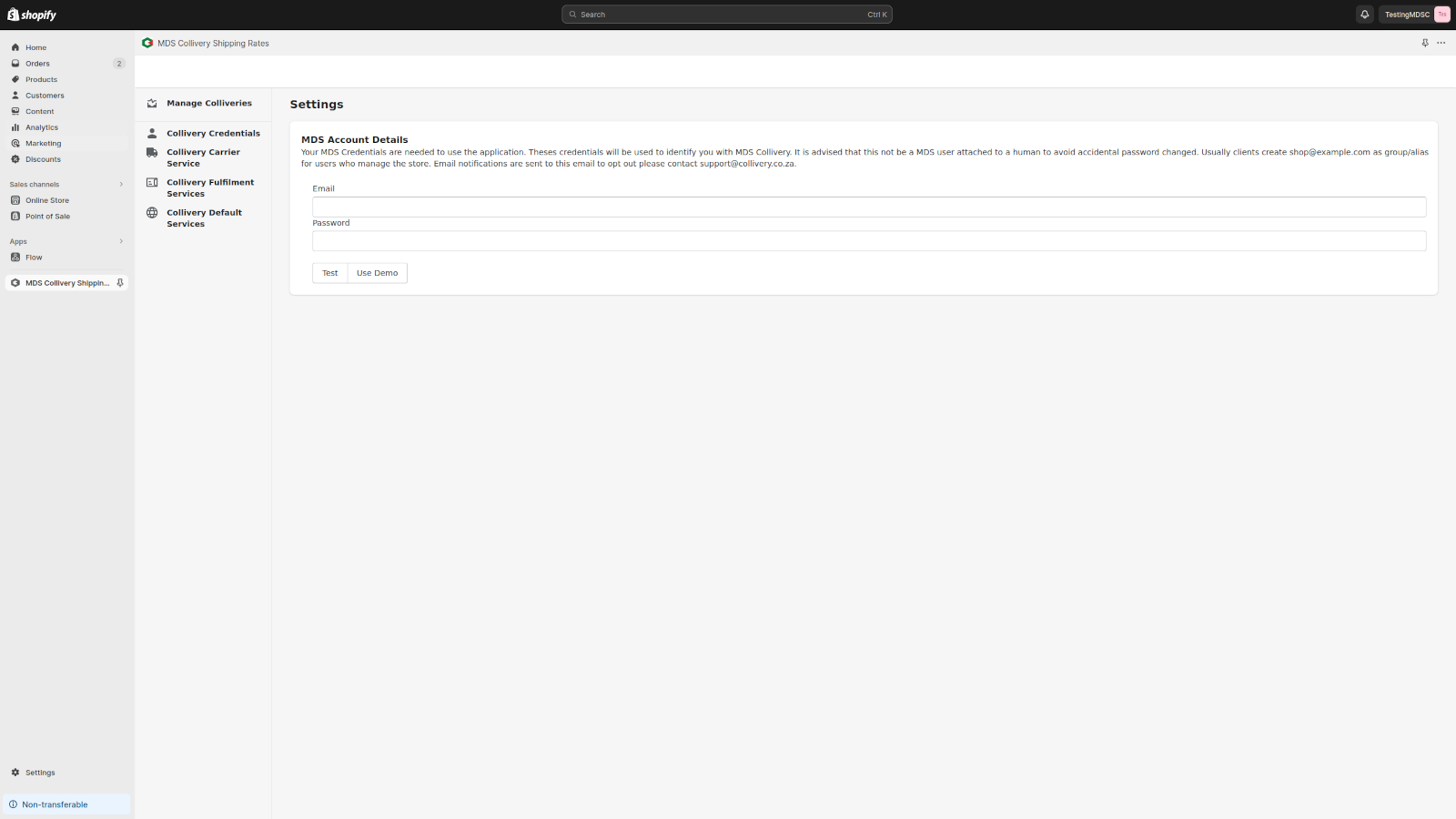The image size is (1456, 819).
Task: Click the Fulfilment Services icon
Action: 152,183
